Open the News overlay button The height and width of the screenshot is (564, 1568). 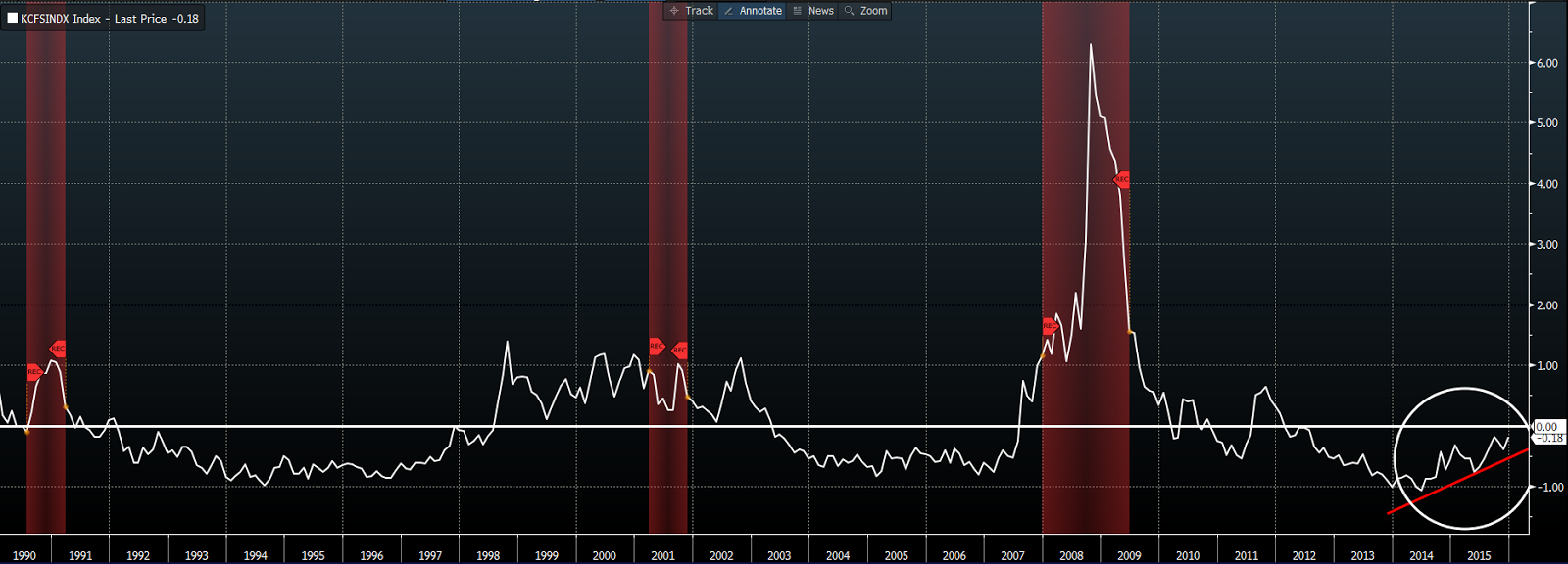(812, 11)
